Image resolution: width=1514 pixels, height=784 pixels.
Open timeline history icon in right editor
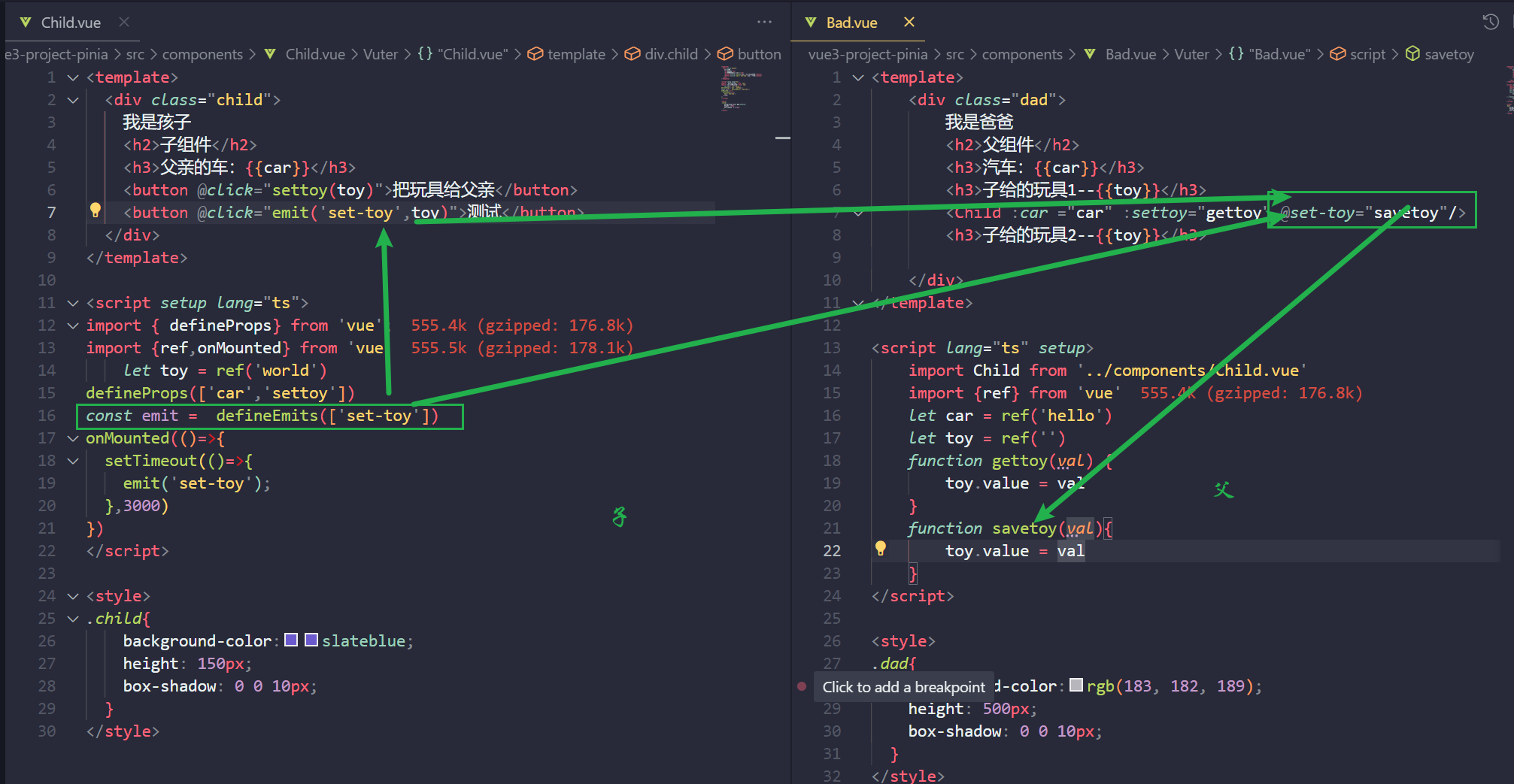(x=1491, y=23)
